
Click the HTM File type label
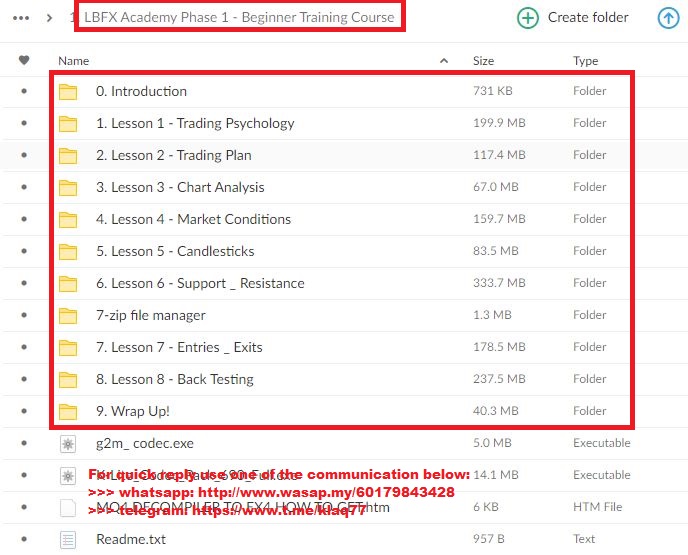click(x=598, y=507)
